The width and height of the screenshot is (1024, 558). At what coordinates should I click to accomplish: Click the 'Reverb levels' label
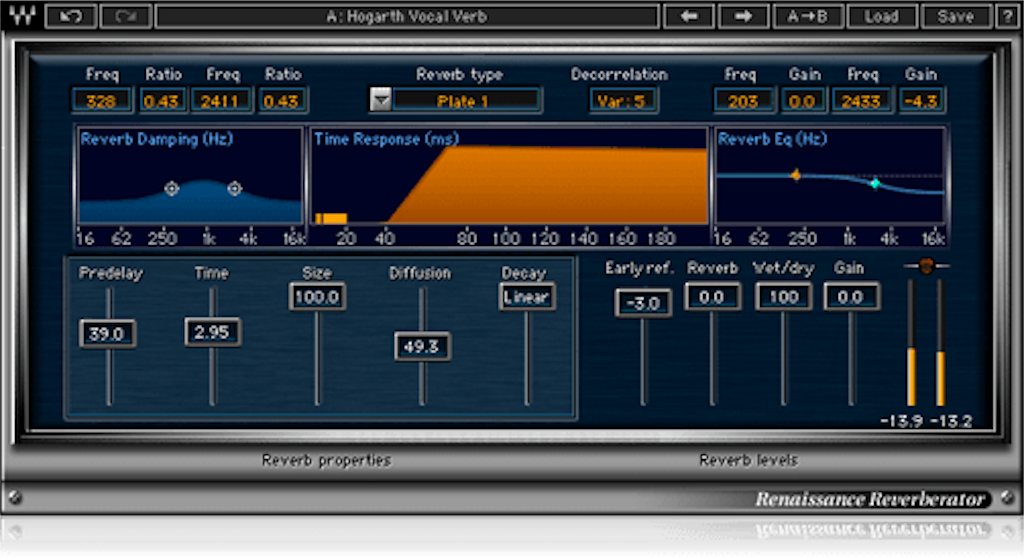(748, 460)
